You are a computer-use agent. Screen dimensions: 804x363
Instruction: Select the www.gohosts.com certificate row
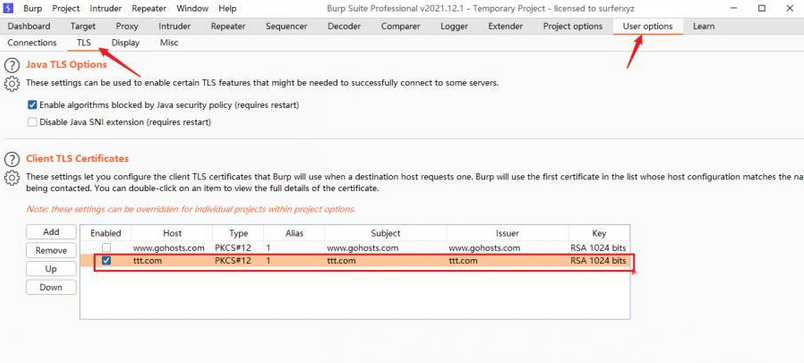tap(355, 248)
